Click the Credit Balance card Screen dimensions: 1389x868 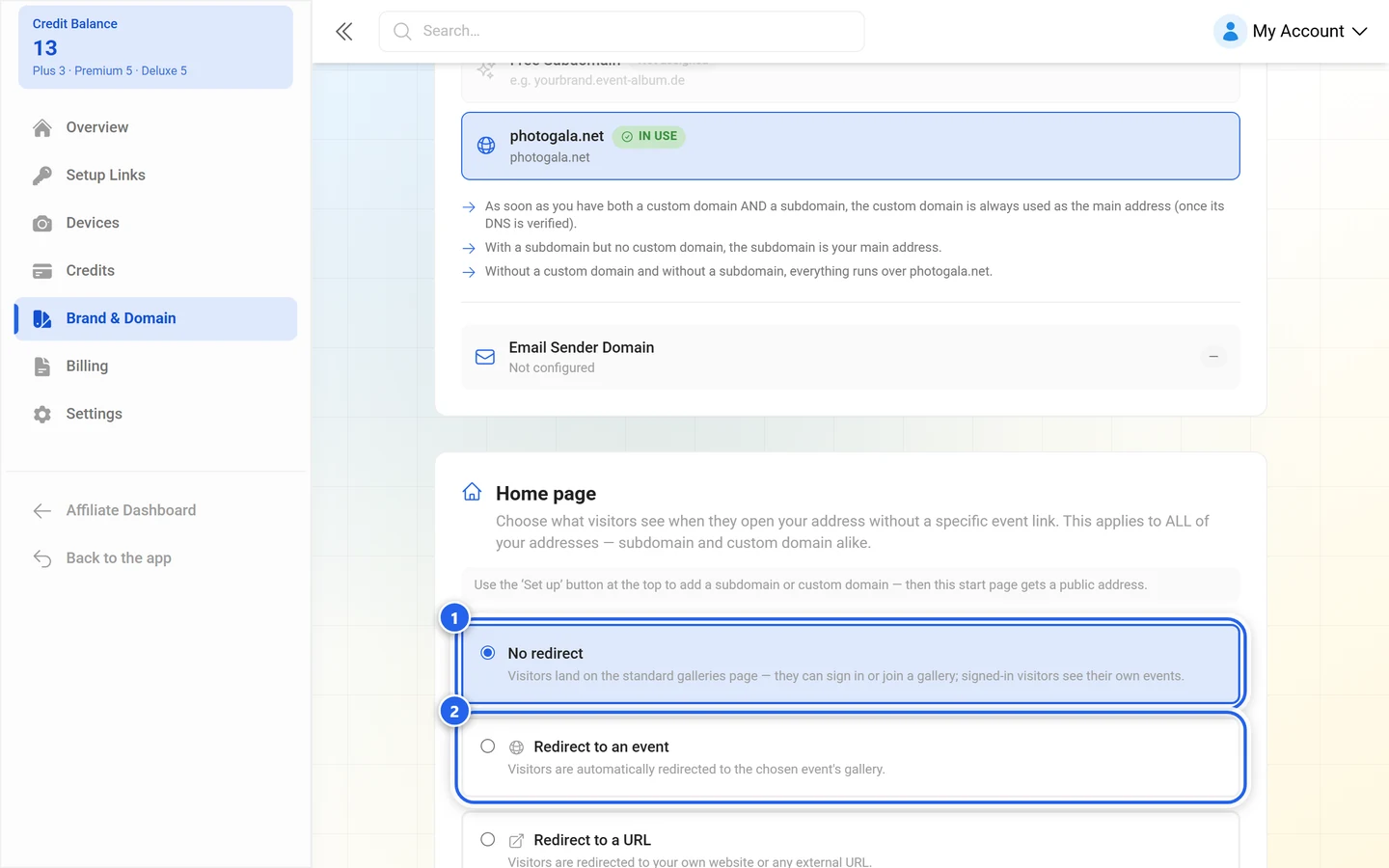coord(155,47)
